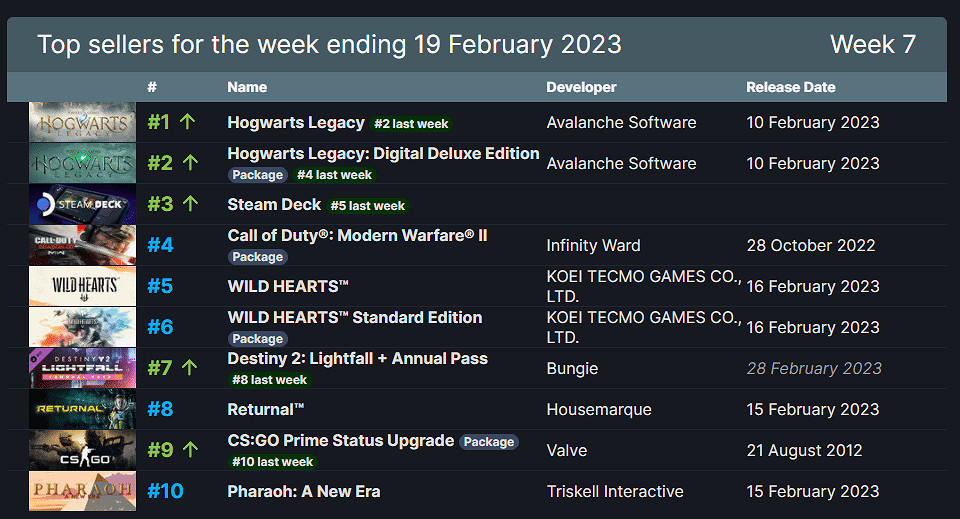Open Call of Duty: Modern Warfare II page
960x519 pixels.
coord(357,235)
